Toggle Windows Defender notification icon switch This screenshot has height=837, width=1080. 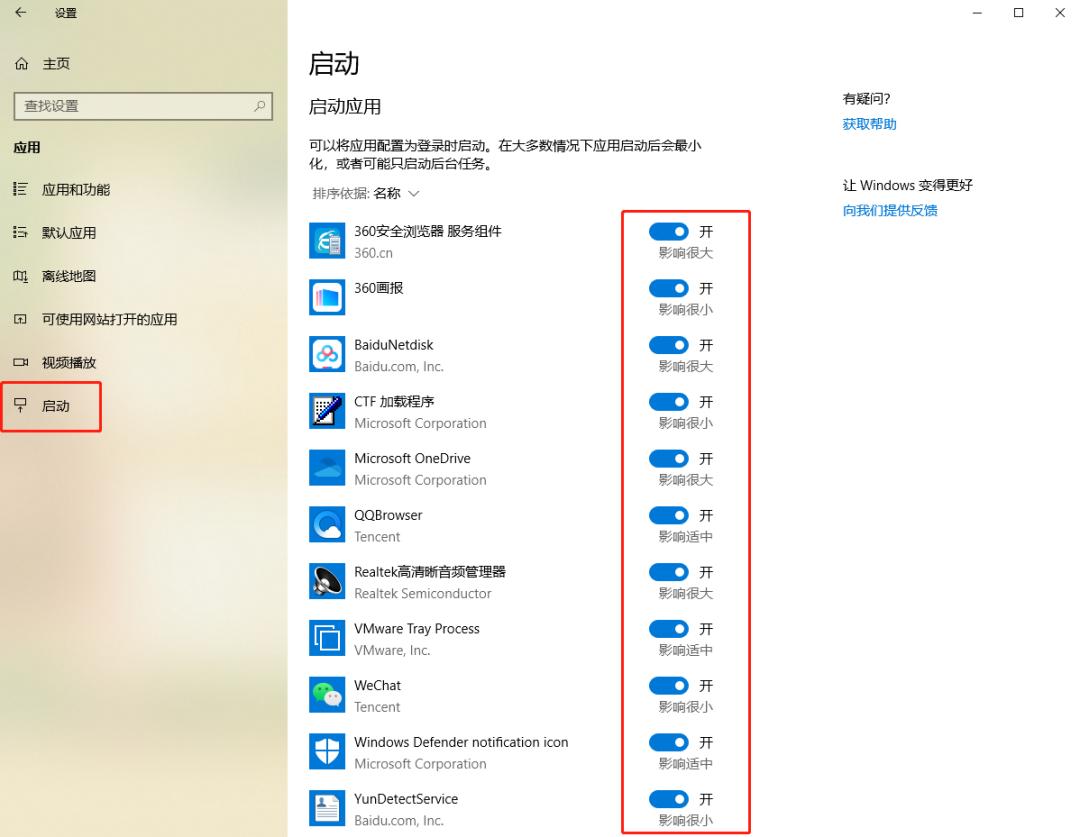click(x=669, y=743)
